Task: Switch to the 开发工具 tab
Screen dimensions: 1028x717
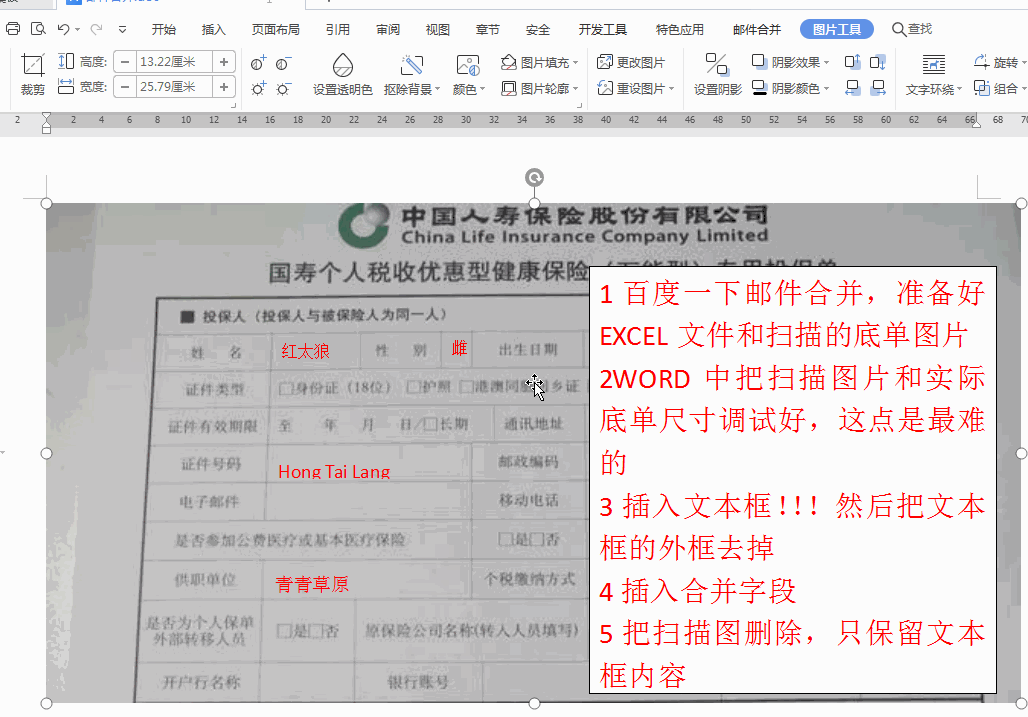Action: 602,29
